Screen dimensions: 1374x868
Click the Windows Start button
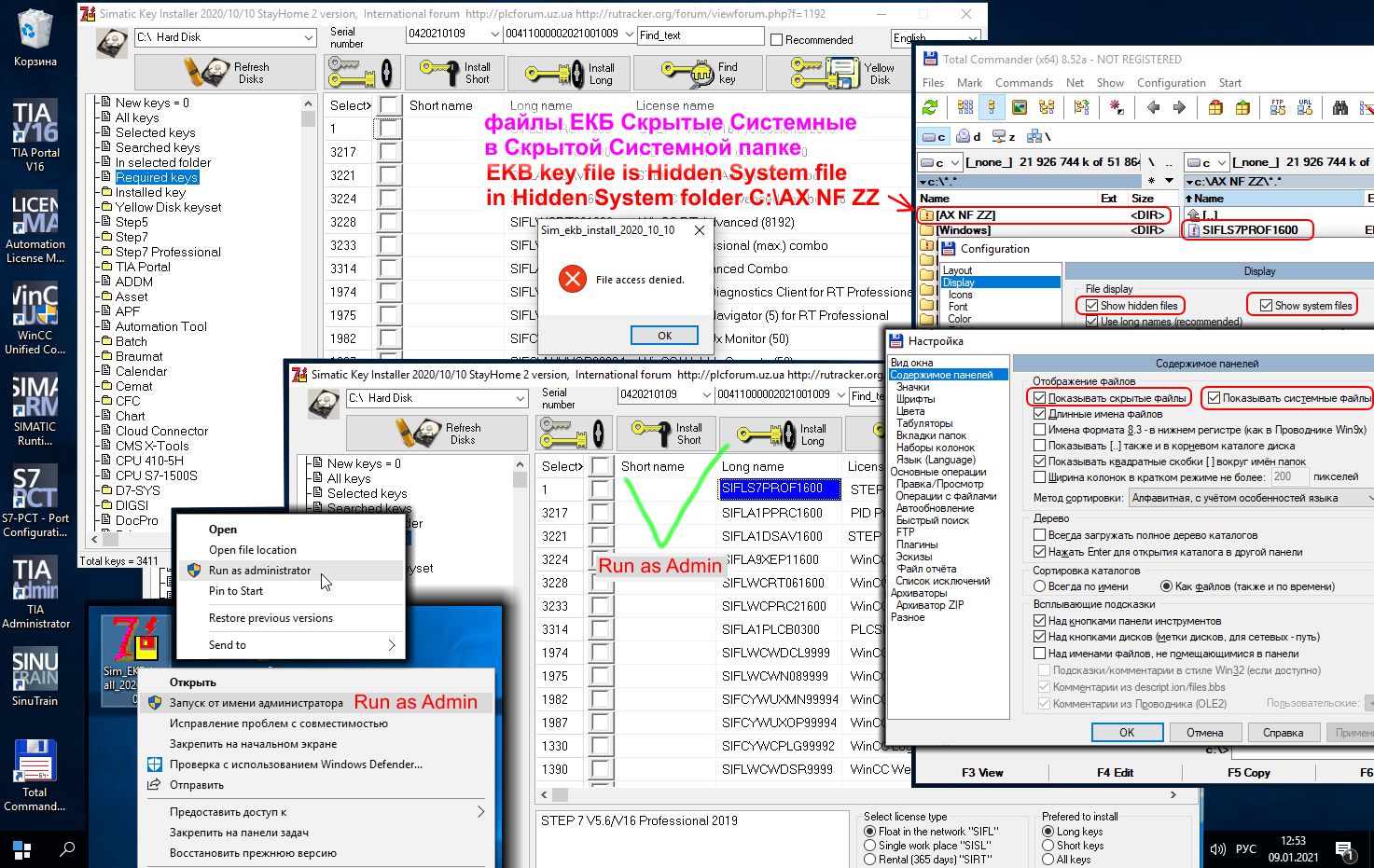coord(21,850)
